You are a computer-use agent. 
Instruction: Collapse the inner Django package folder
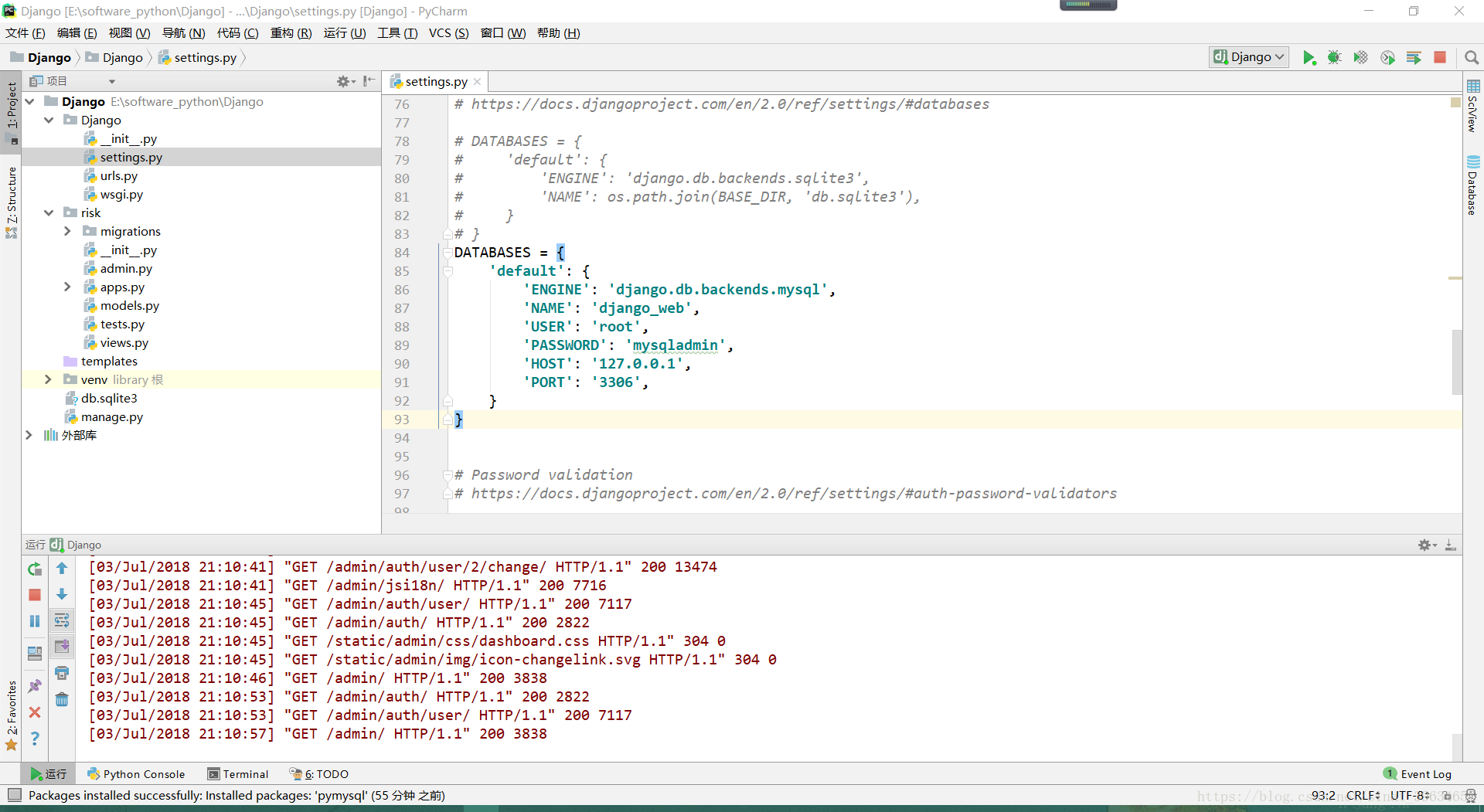(49, 121)
